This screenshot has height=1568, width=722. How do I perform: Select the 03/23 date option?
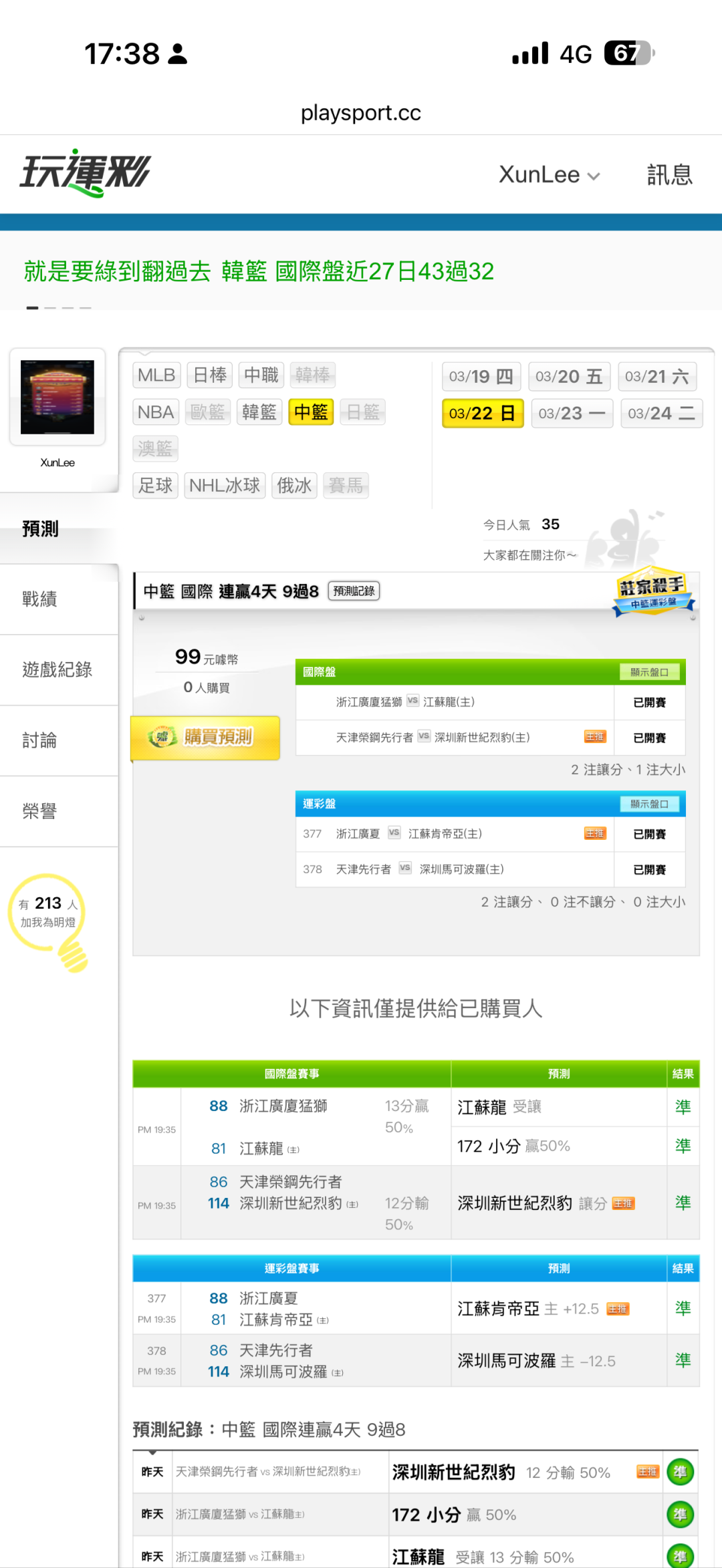[x=572, y=414]
